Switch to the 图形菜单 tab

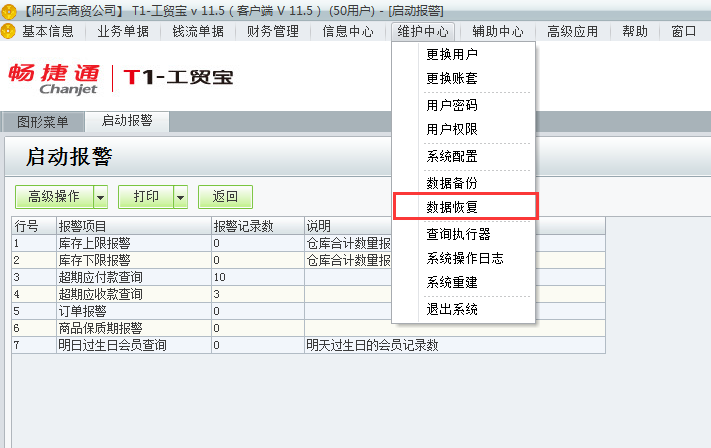click(x=43, y=122)
